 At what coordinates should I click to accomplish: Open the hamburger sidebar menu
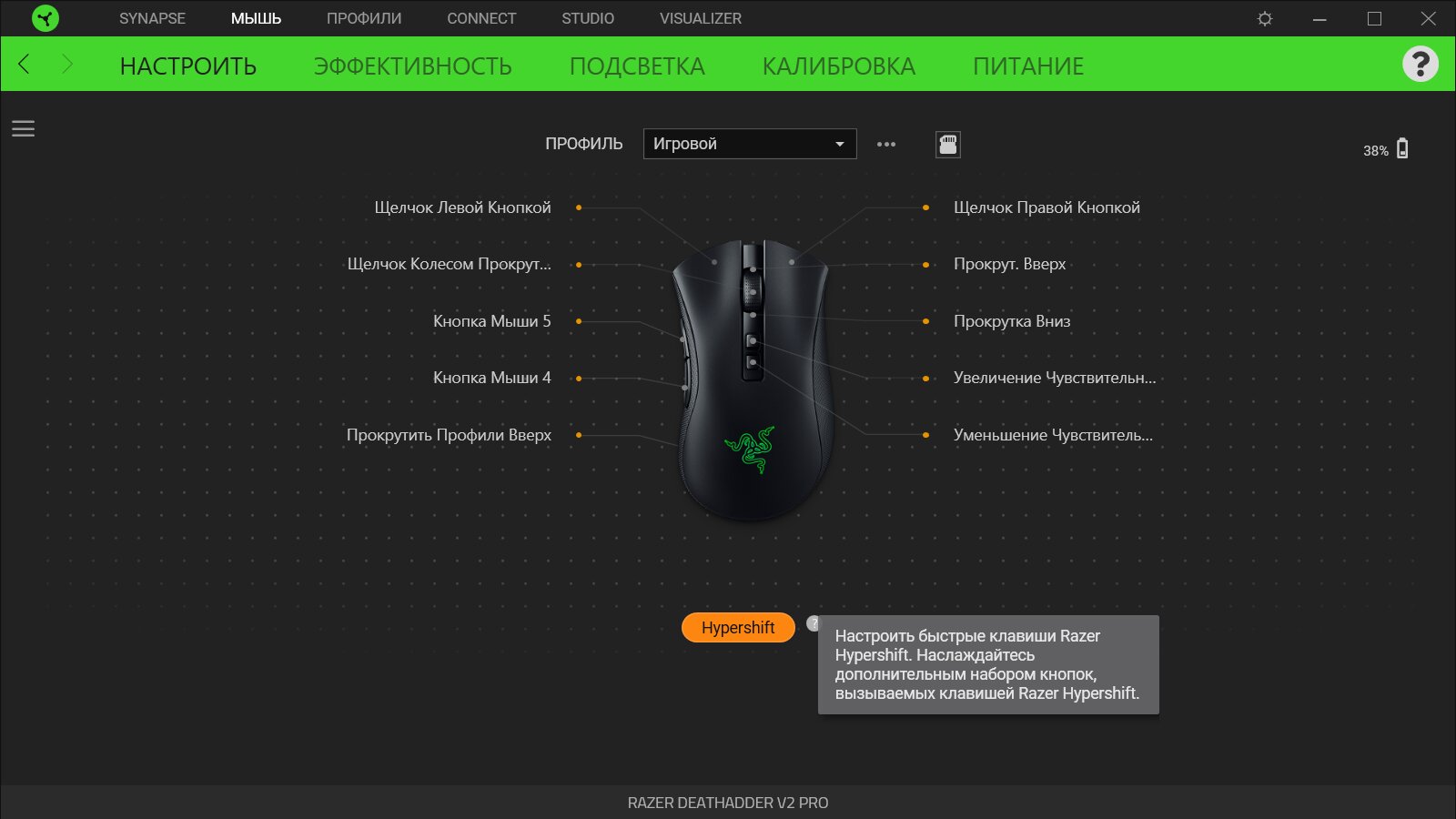(x=23, y=128)
